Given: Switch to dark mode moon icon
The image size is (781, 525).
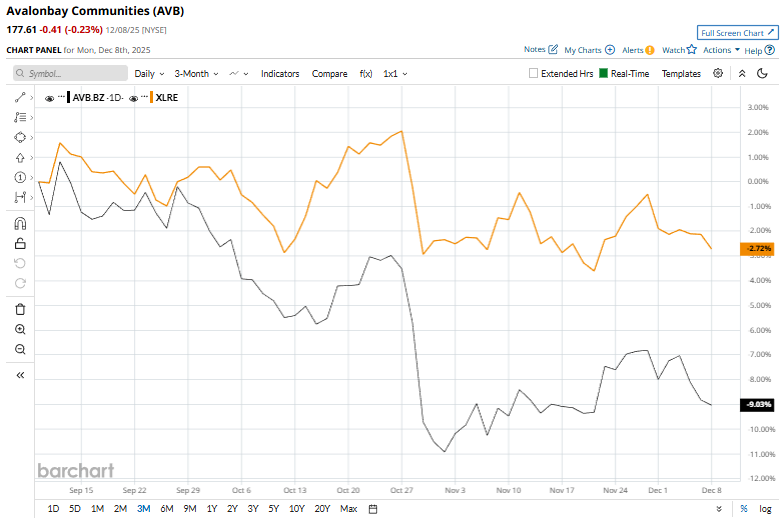Looking at the screenshot, I should pos(762,73).
